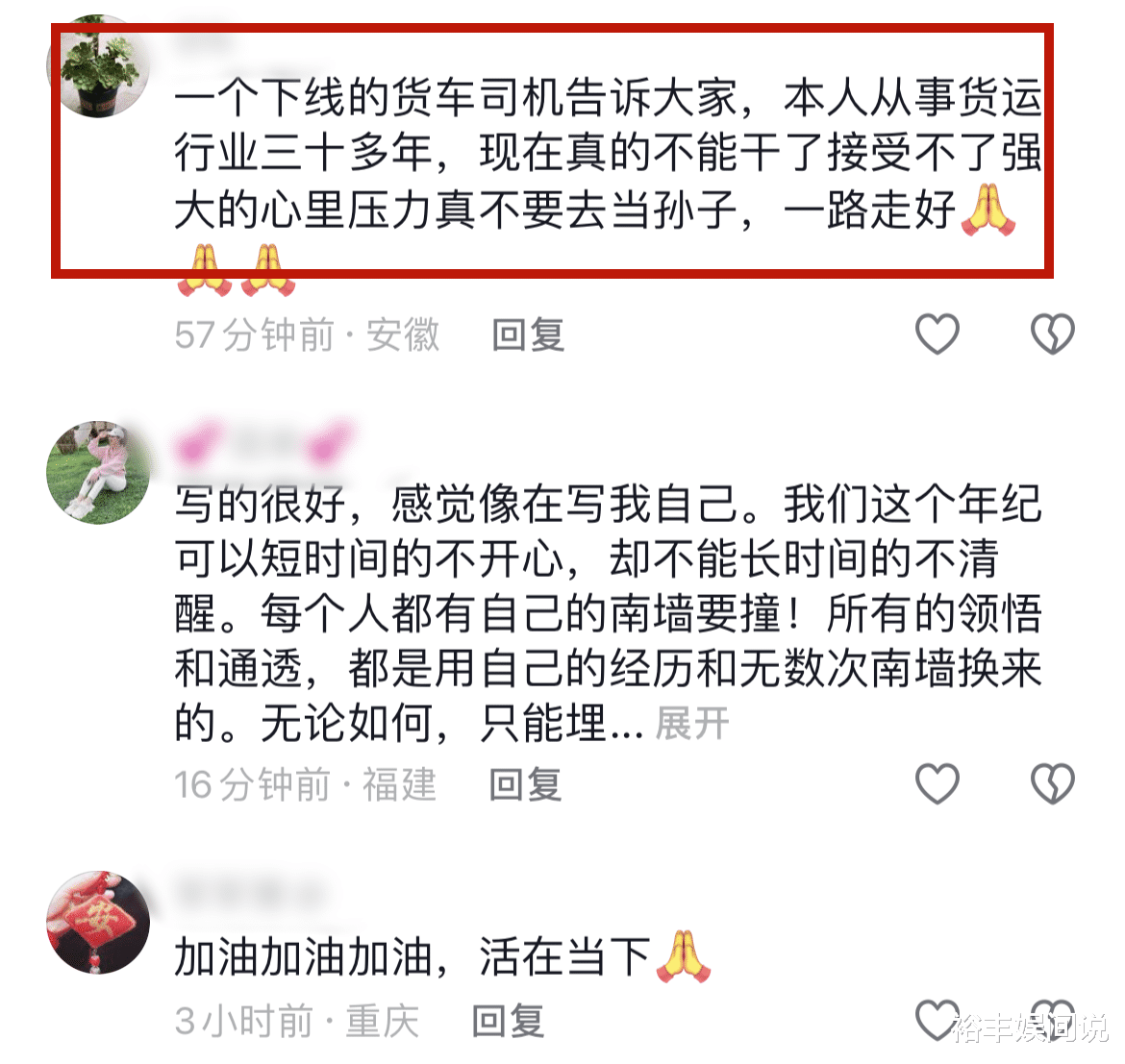Open the red 安 charm avatar profile
The height and width of the screenshot is (1064, 1125).
tap(98, 923)
